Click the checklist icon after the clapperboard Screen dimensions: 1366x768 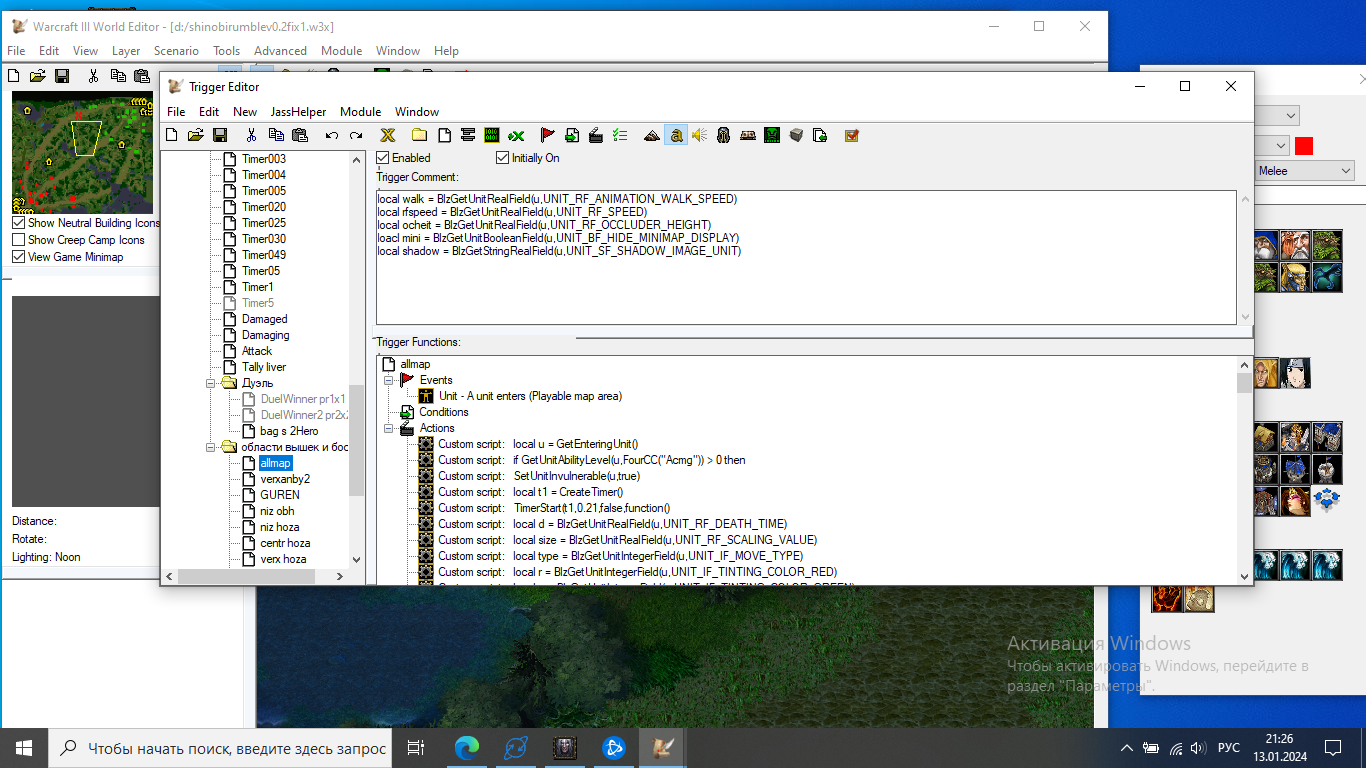tap(620, 136)
